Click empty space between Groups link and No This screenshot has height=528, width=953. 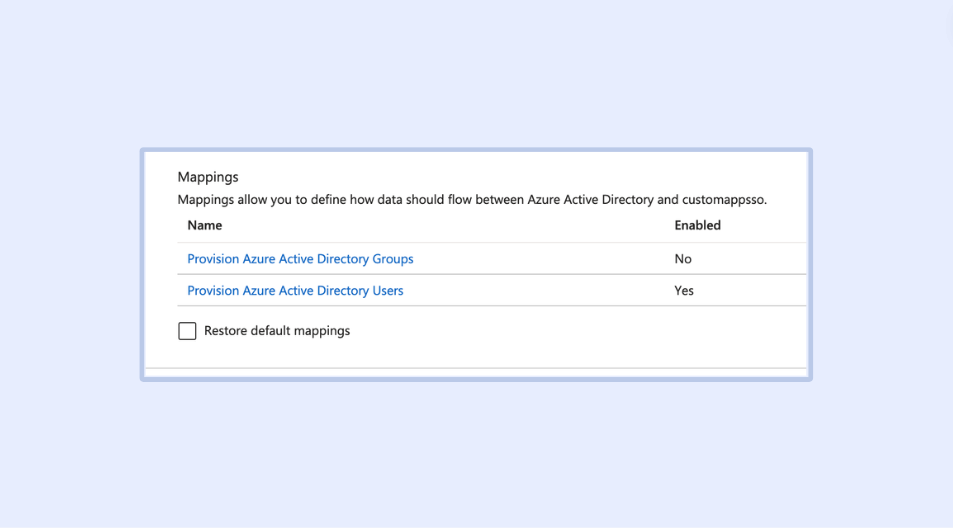pyautogui.click(x=540, y=259)
